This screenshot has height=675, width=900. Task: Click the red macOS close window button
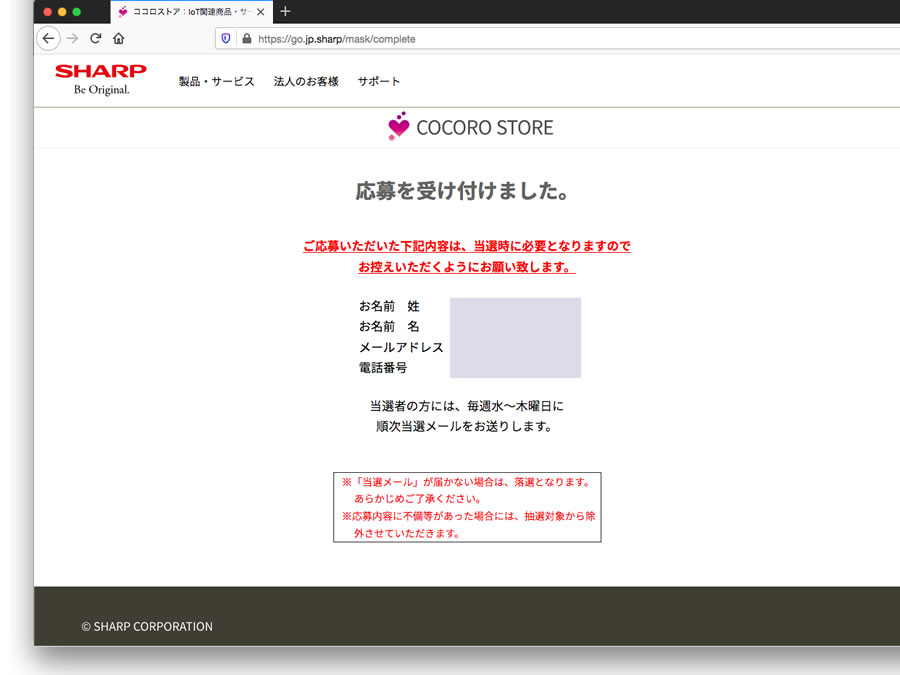(x=48, y=11)
